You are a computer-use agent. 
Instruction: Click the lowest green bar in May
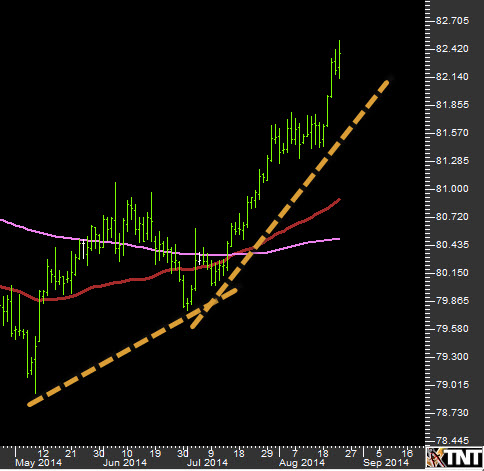35,365
